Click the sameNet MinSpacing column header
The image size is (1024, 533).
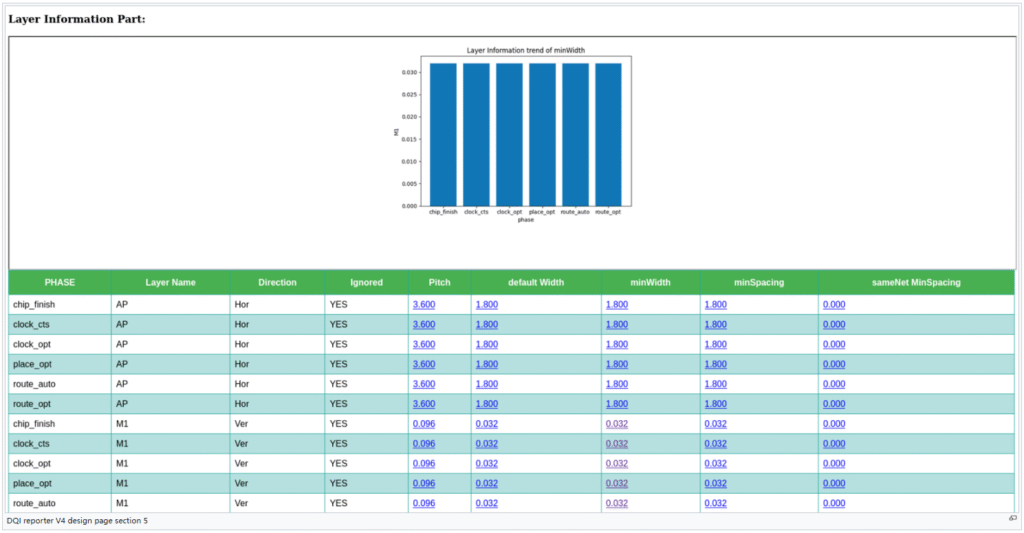coord(916,283)
